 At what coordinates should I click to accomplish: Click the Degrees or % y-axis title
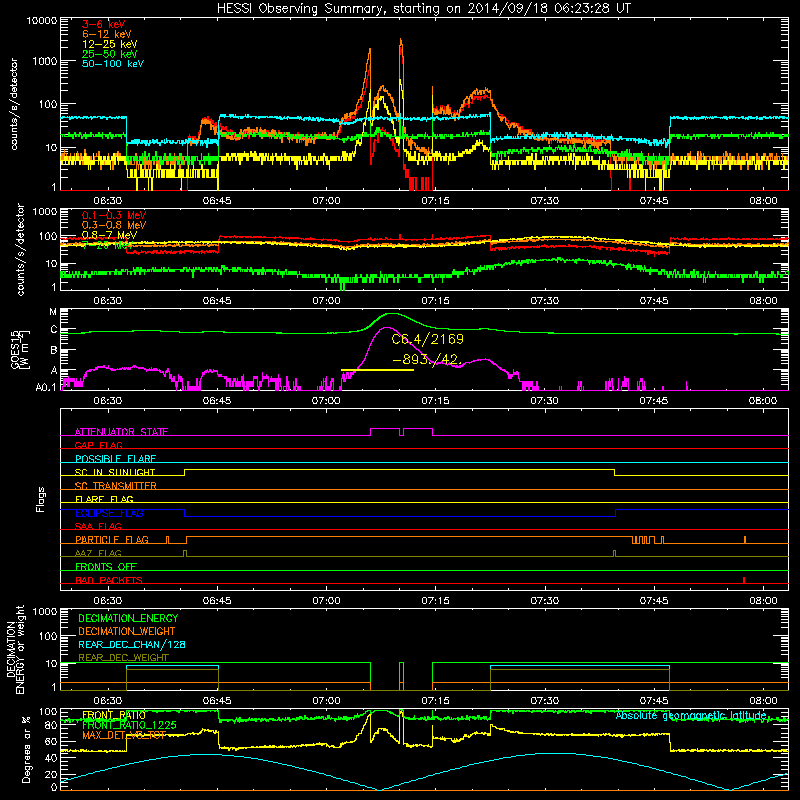point(26,749)
